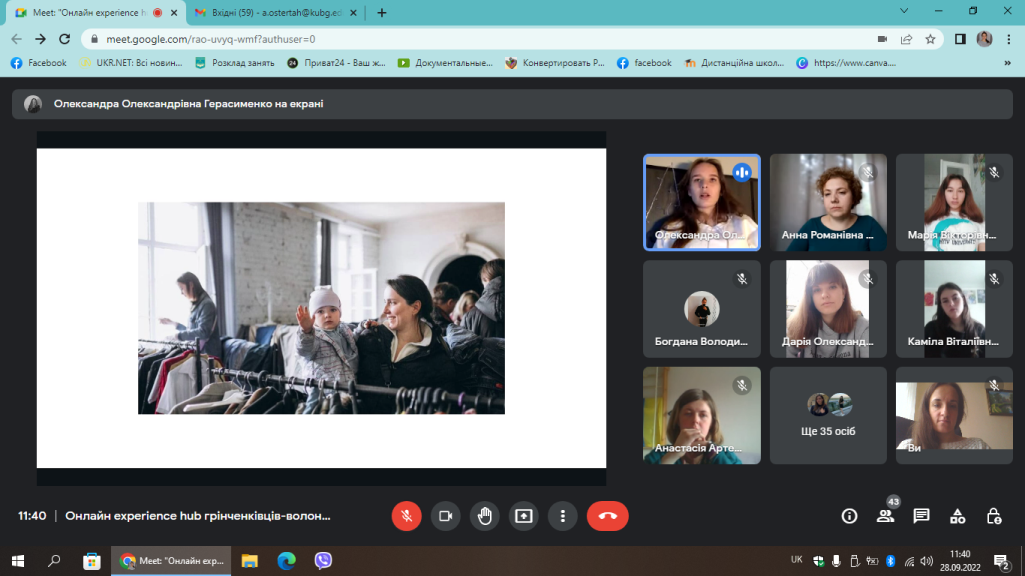Image resolution: width=1025 pixels, height=576 pixels.
Task: Open the UKR.NET bookmark
Action: coord(130,63)
